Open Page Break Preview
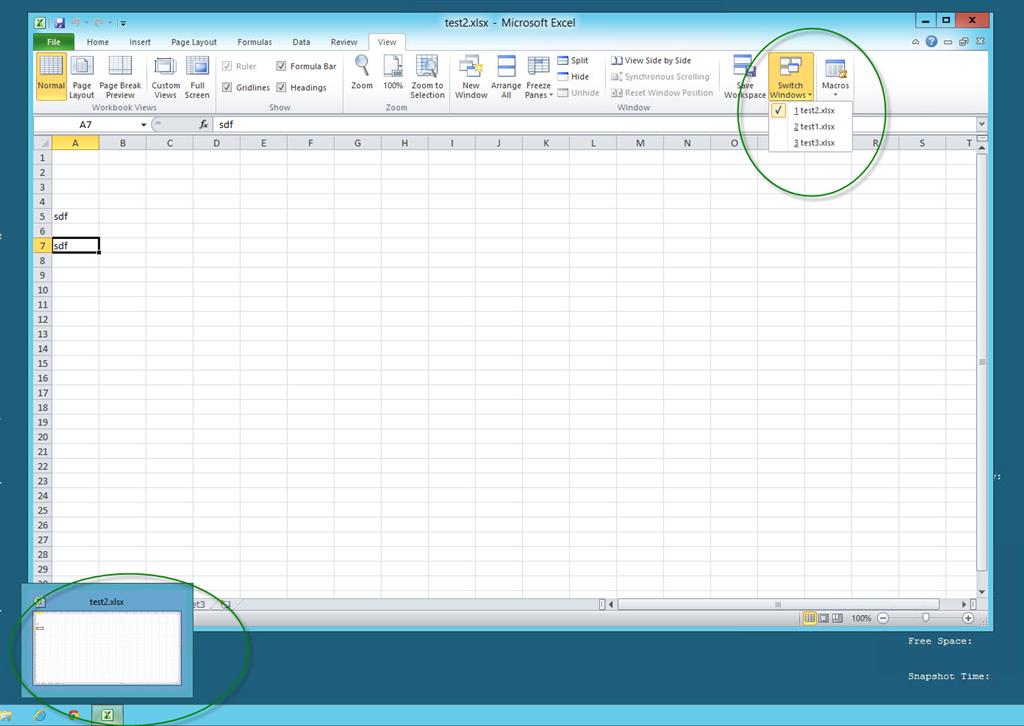This screenshot has height=726, width=1024. (120, 76)
